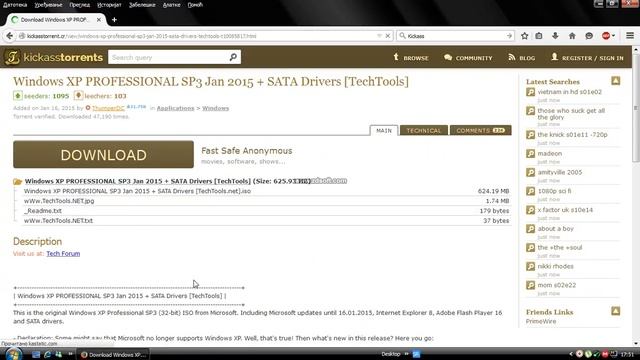This screenshot has width=640, height=360.
Task: Switch to the MAIN tab
Action: click(384, 130)
